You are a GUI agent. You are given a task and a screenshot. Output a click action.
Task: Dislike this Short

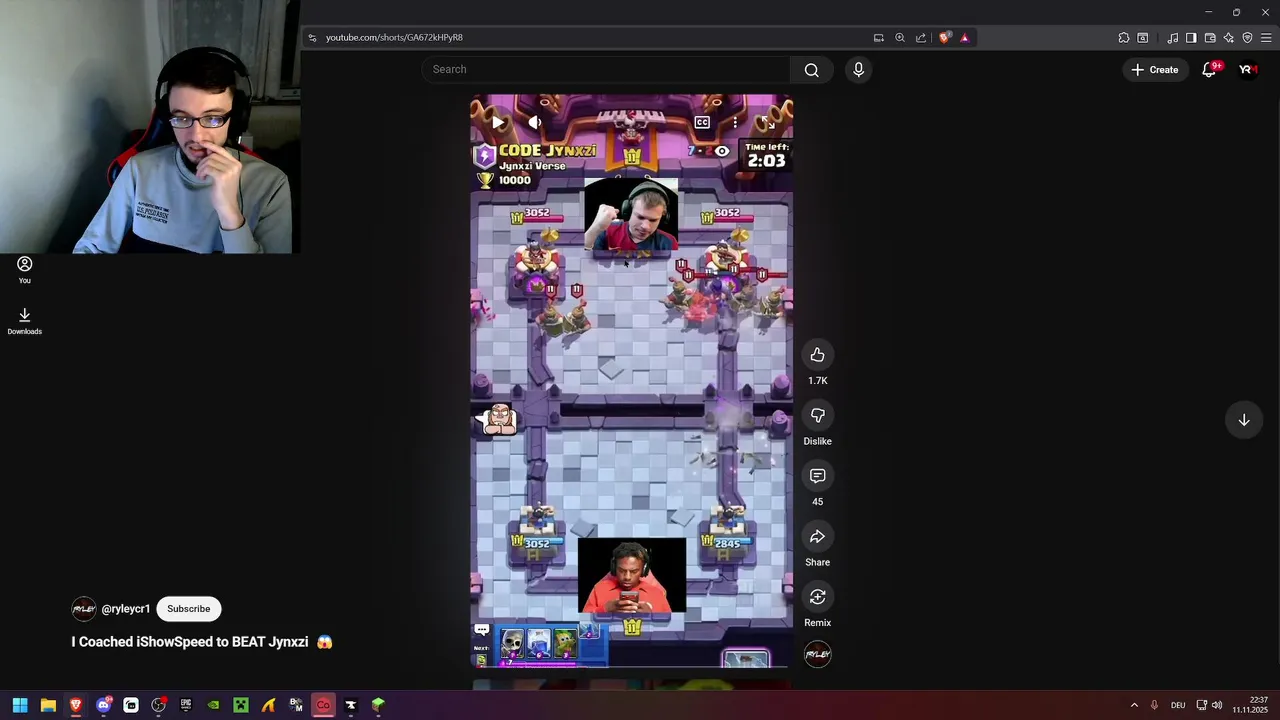[817, 415]
